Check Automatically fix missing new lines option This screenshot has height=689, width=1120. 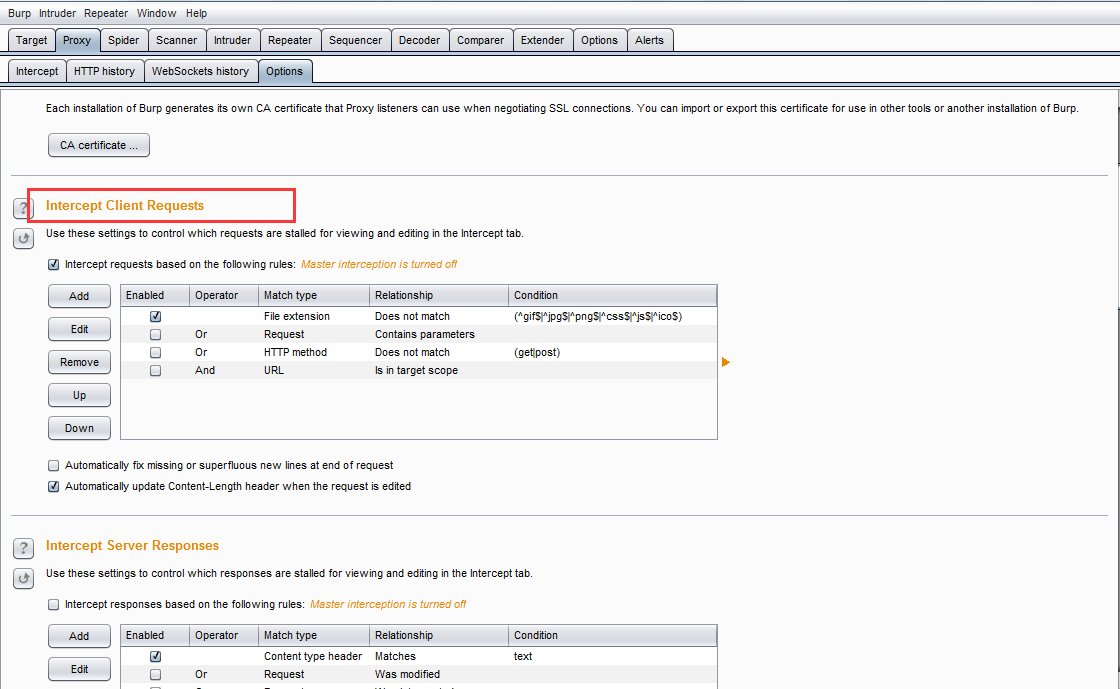(x=54, y=466)
